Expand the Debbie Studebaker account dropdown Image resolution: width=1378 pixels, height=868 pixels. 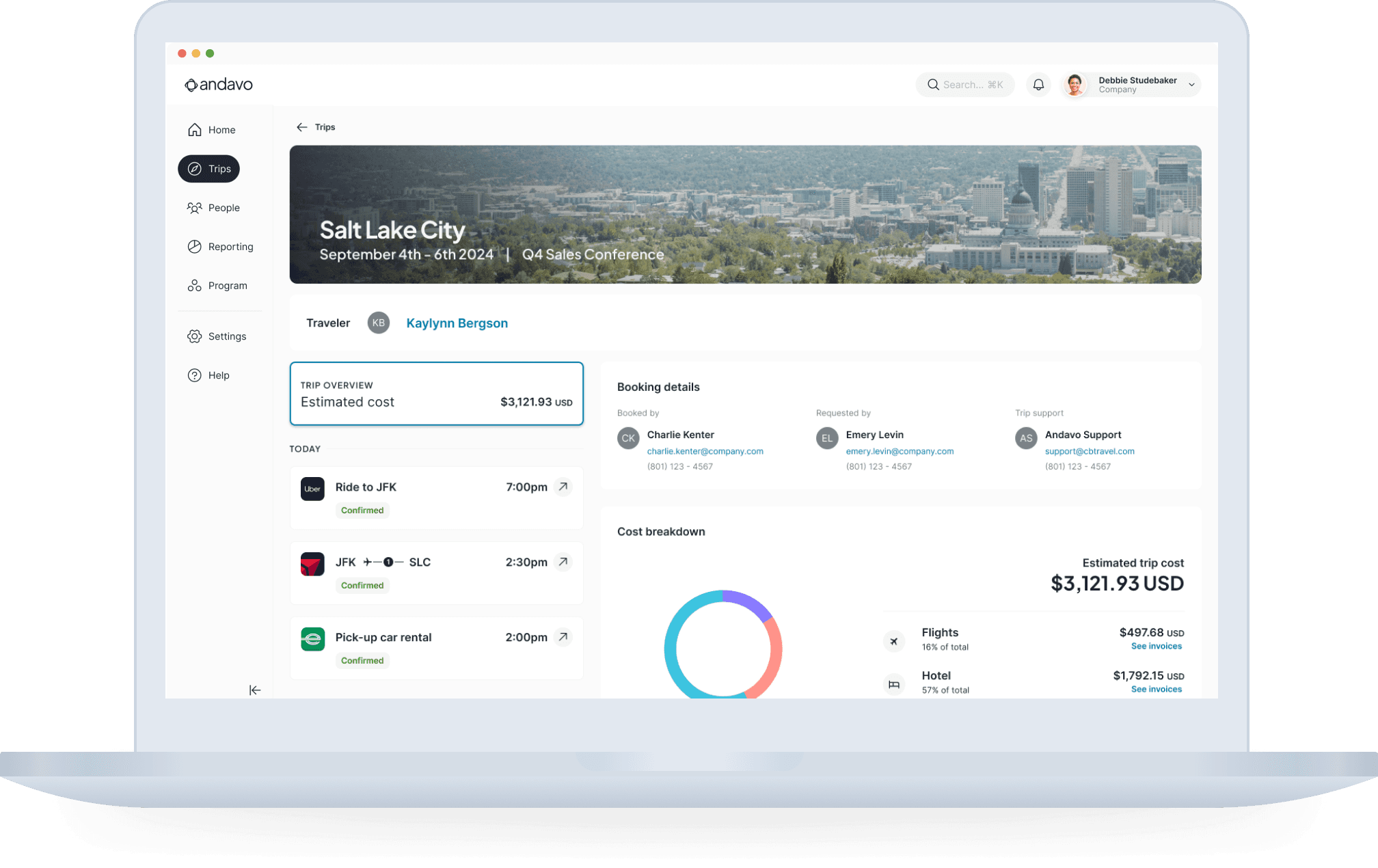pyautogui.click(x=1191, y=85)
